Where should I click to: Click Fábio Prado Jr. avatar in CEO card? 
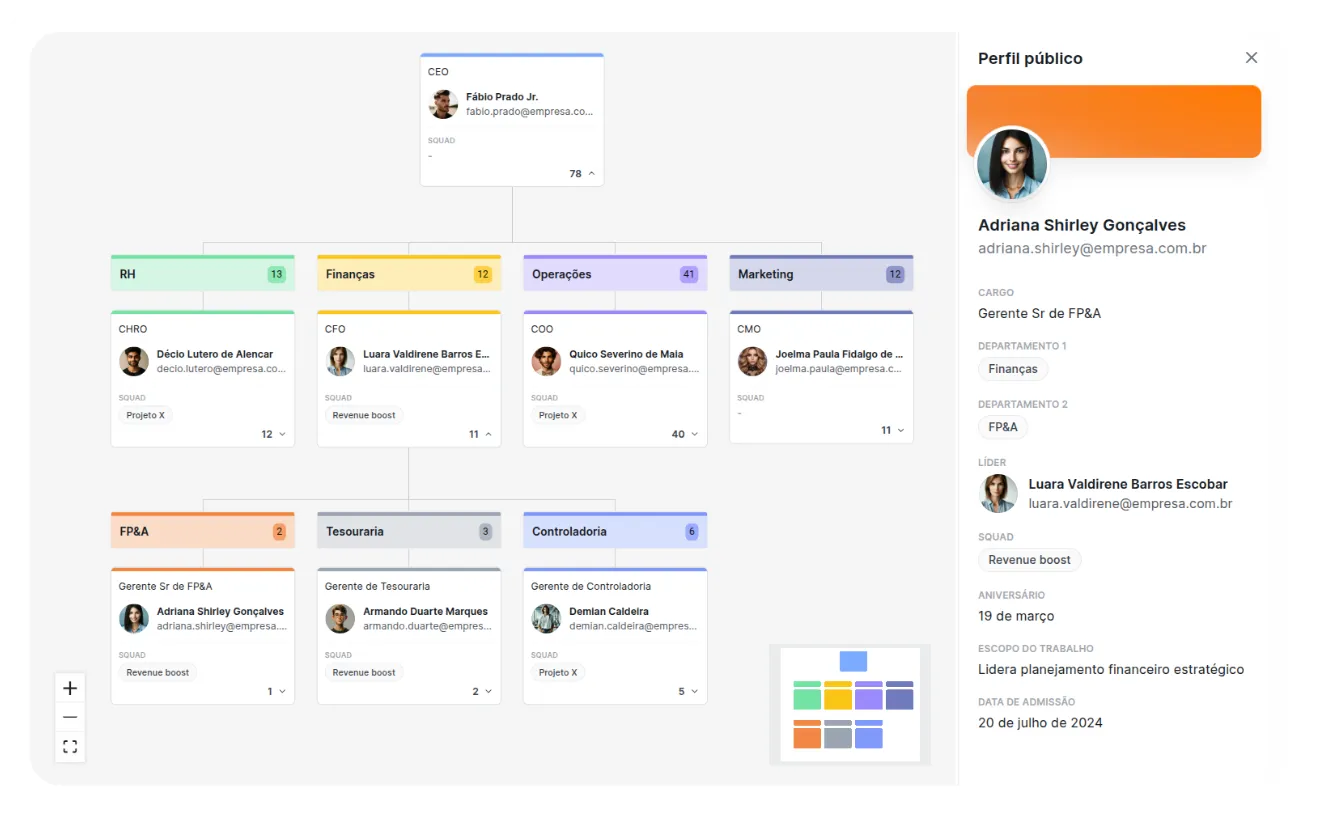tap(443, 104)
